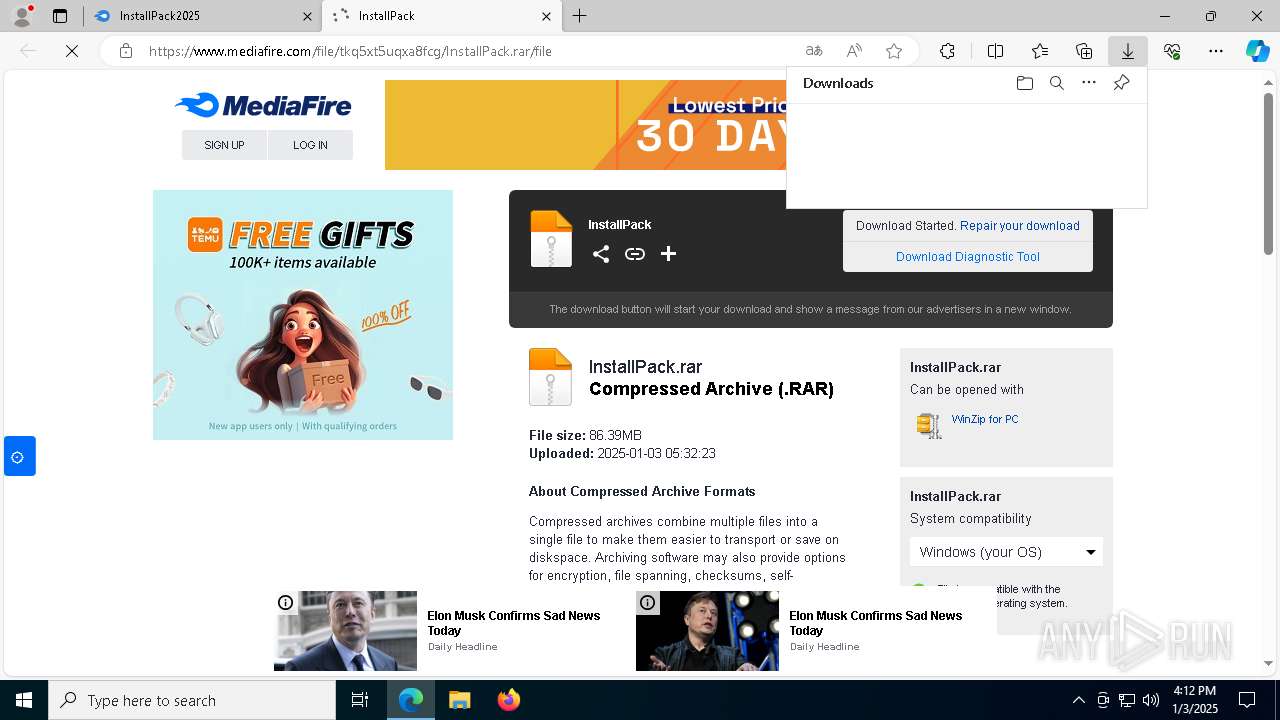This screenshot has height=720, width=1280.
Task: Click the taskbar search box
Action: pos(192,700)
